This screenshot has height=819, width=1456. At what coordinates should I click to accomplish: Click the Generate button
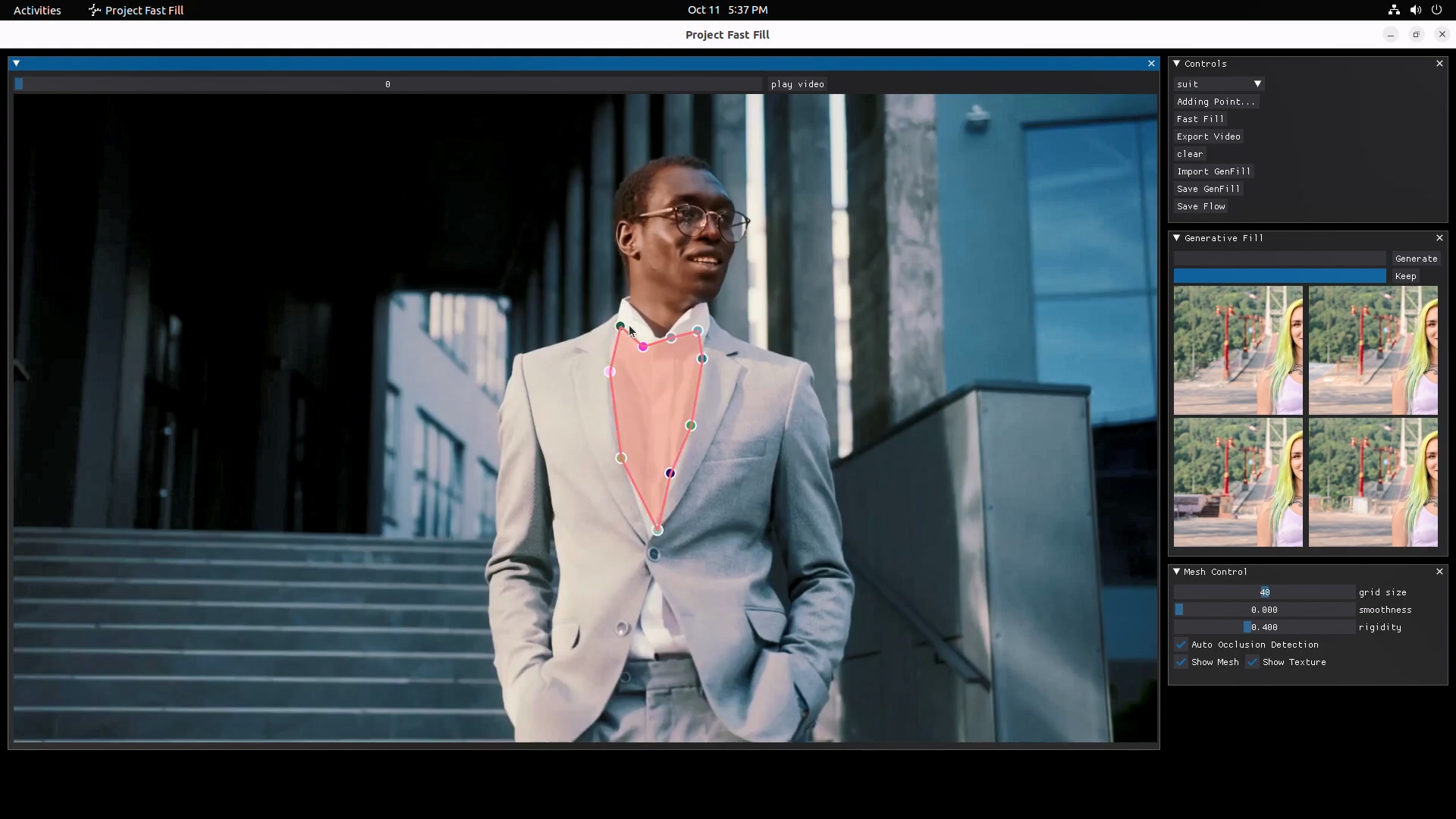coord(1416,259)
